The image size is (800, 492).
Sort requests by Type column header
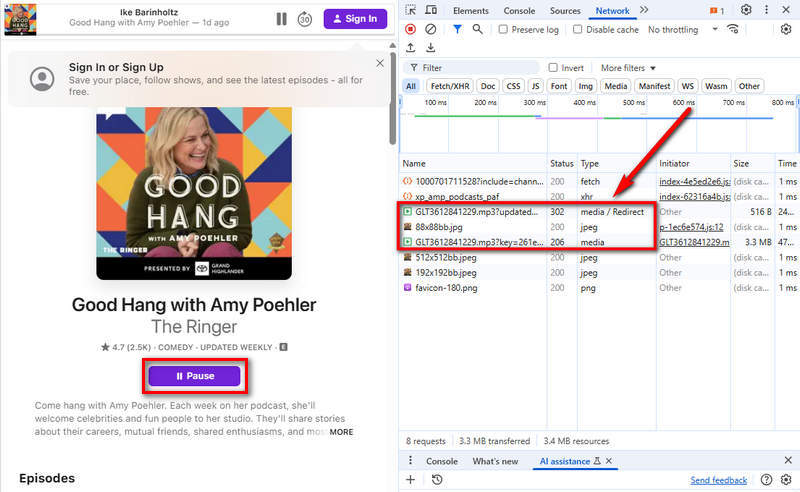(x=616, y=163)
